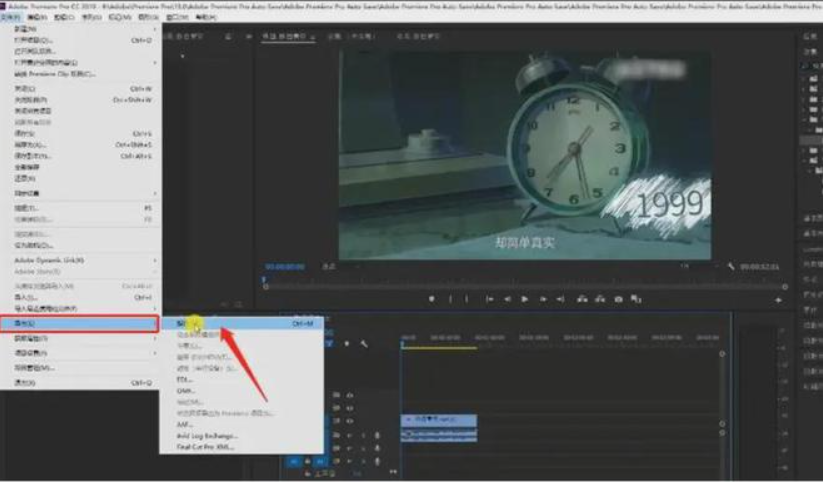823x482 pixels.
Task: Open the 编辑 (Edit) menu
Action: pos(37,17)
